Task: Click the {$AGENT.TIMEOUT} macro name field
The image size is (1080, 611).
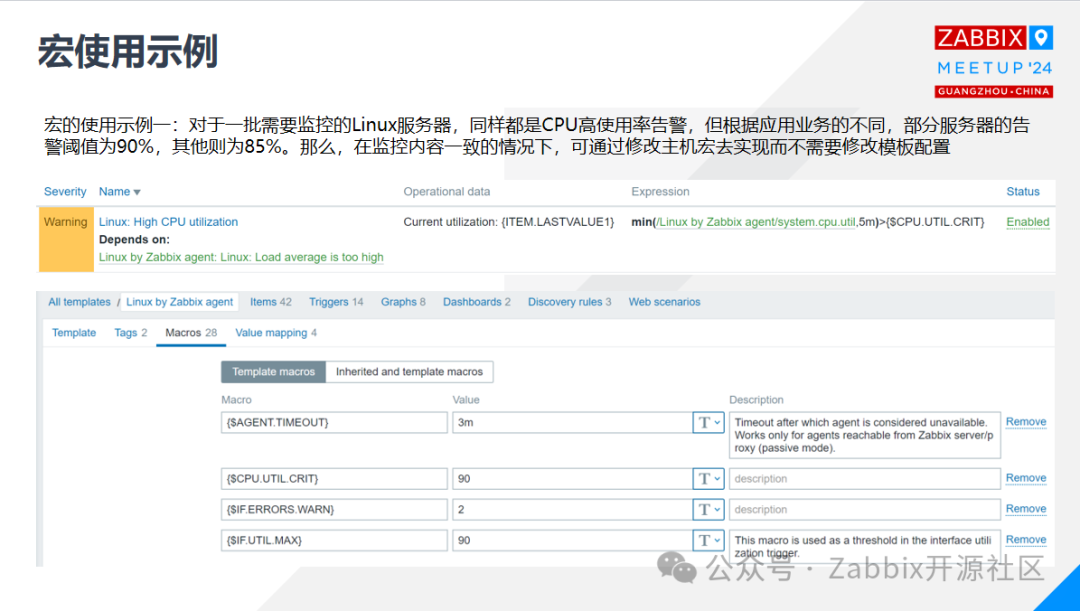Action: [334, 422]
